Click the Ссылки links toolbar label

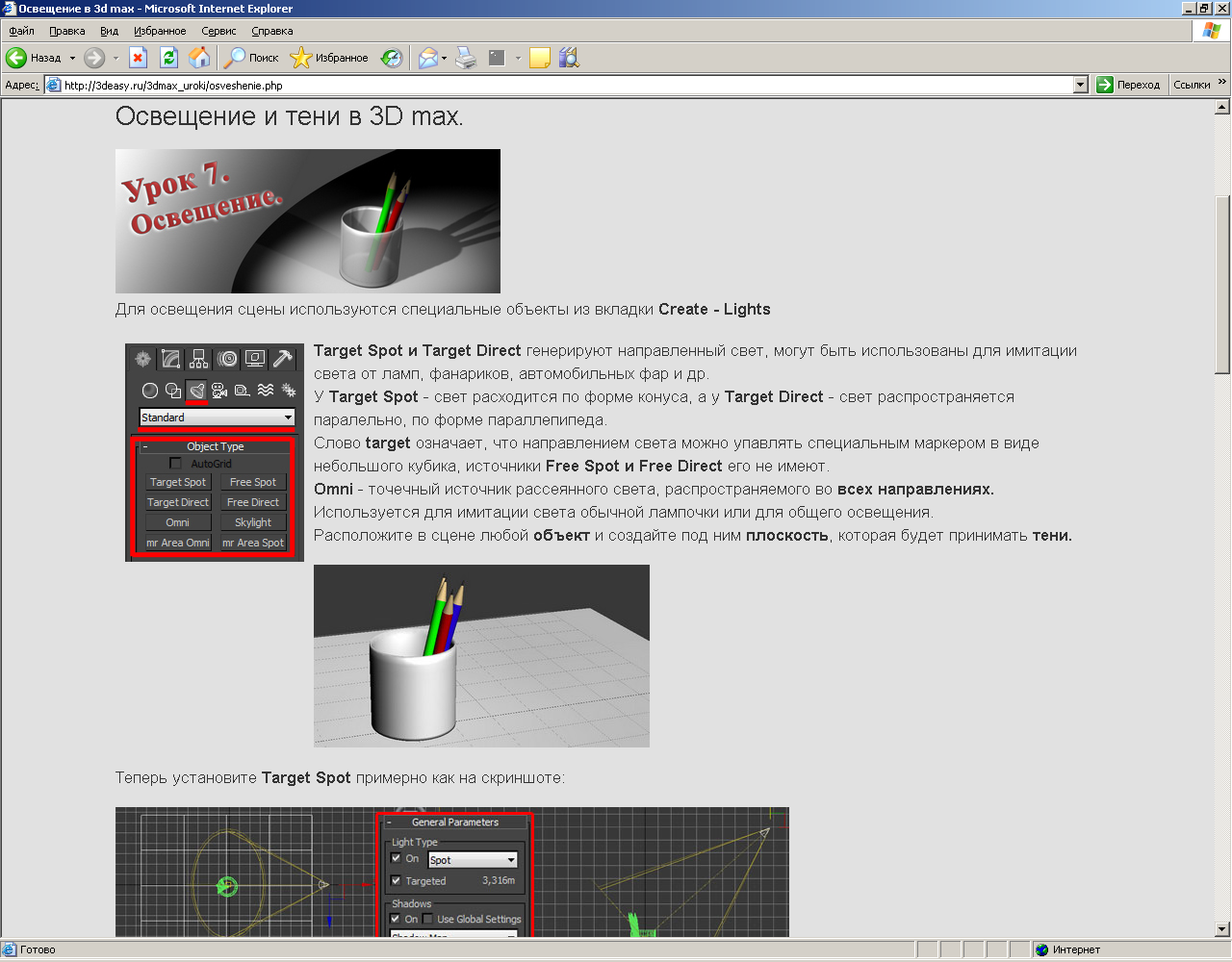1192,85
